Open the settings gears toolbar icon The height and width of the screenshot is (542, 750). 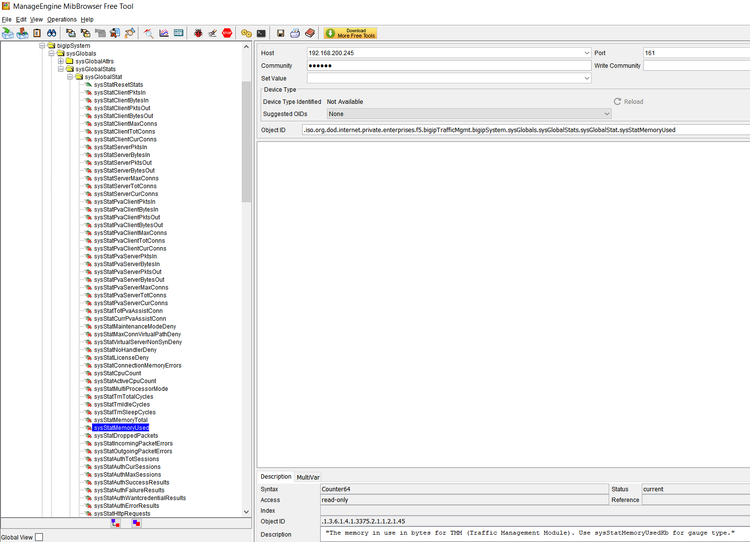pyautogui.click(x=246, y=33)
